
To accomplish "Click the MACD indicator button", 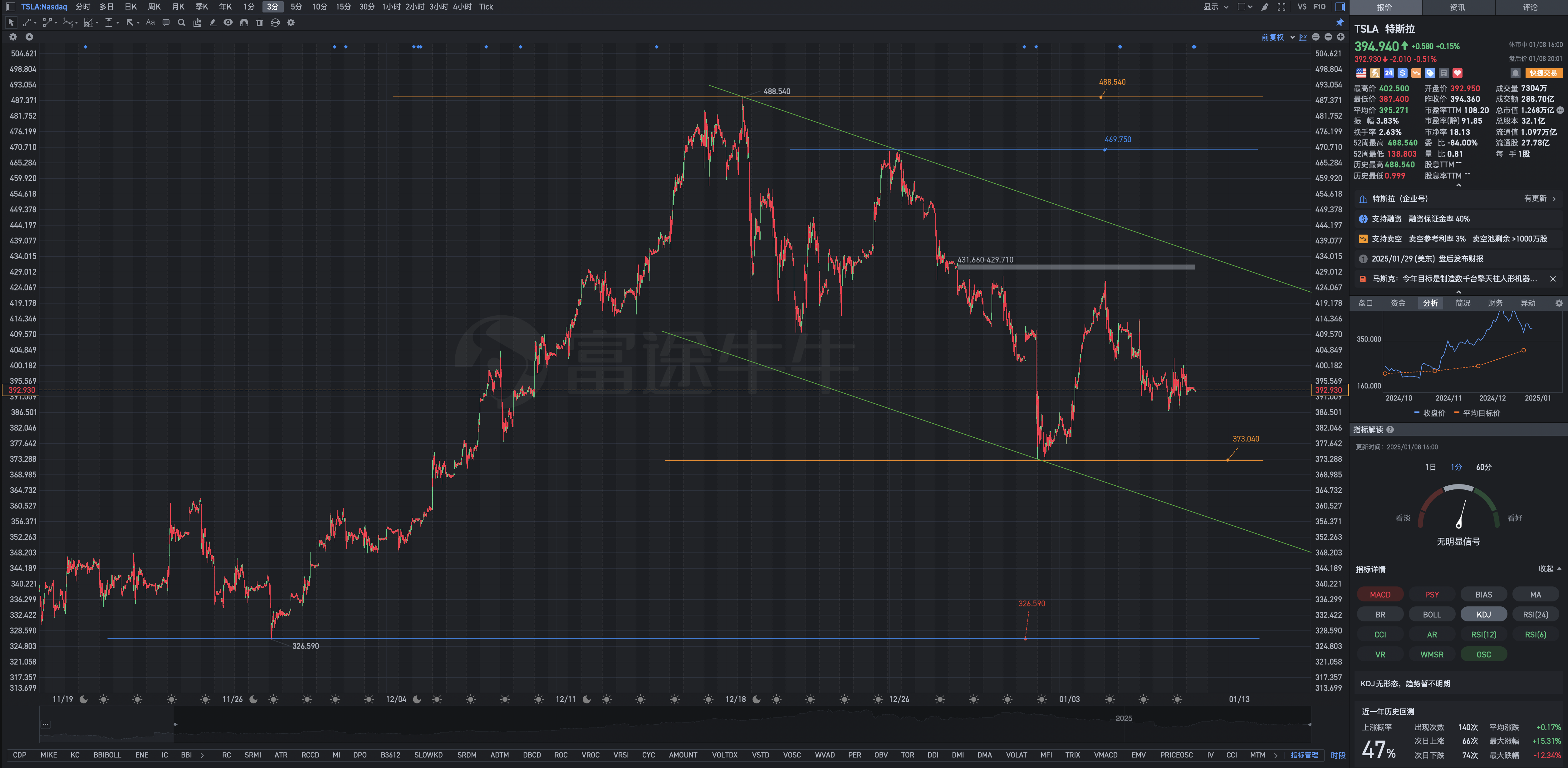I will point(1380,594).
